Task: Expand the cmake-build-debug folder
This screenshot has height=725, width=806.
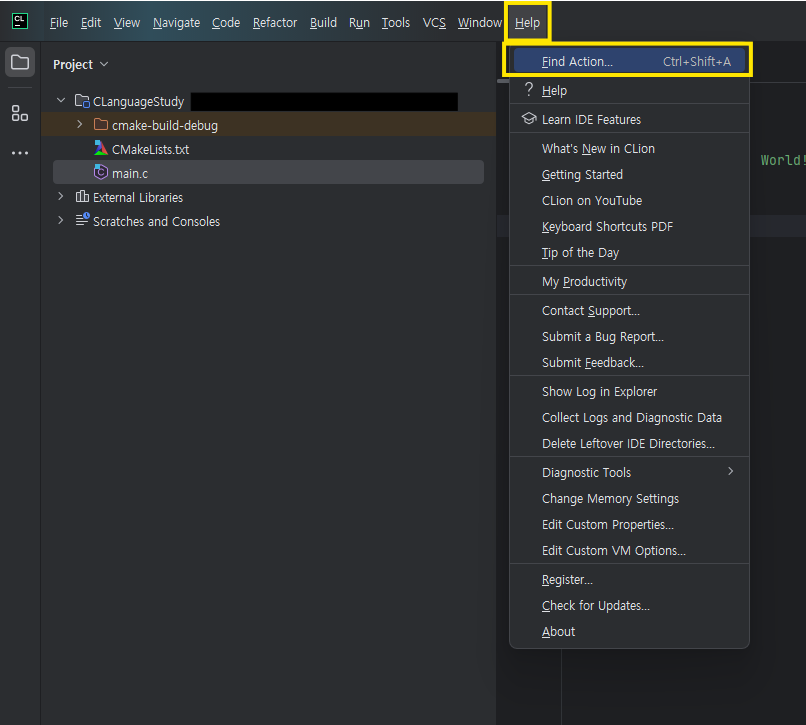Action: point(80,124)
